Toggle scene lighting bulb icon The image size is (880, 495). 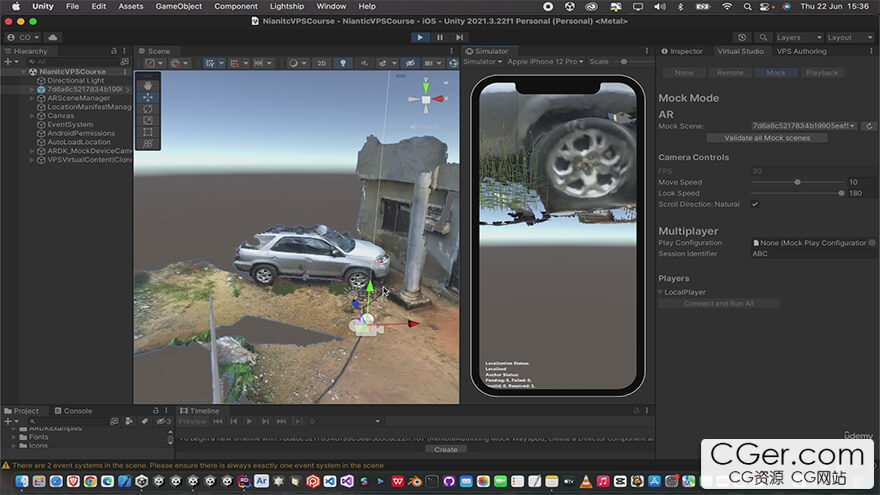[343, 63]
